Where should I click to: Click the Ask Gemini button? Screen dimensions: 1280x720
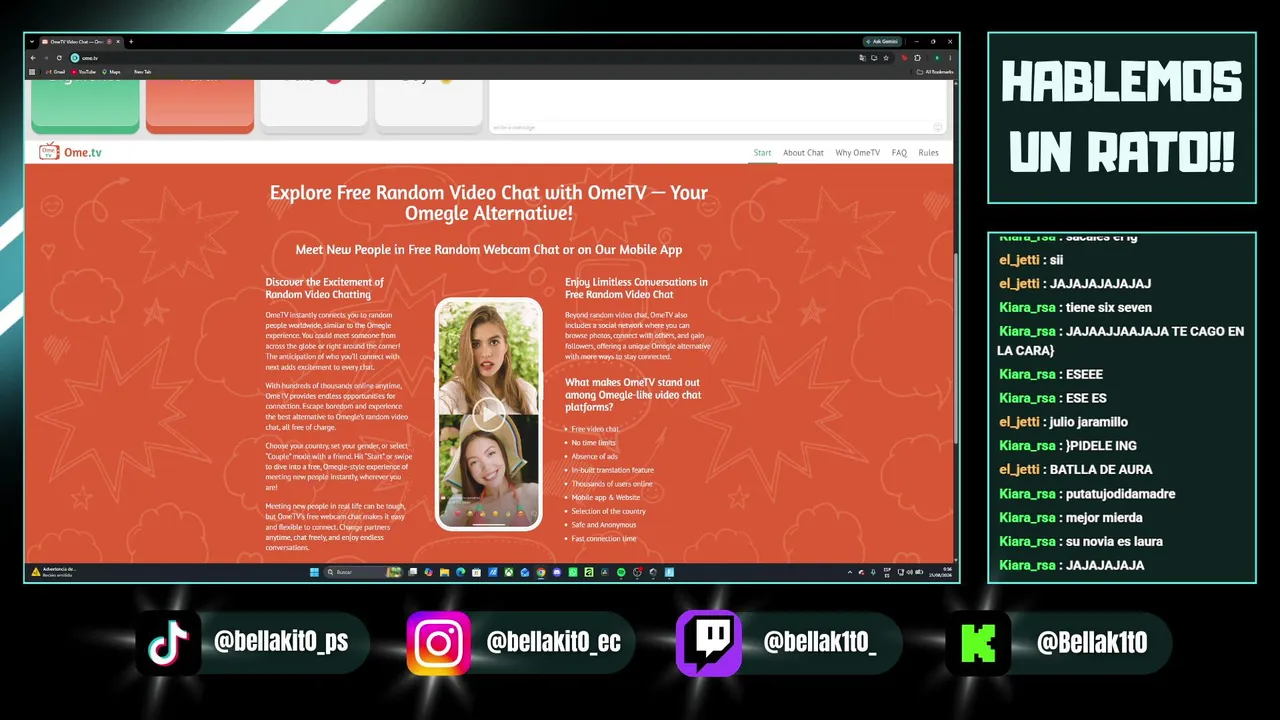click(x=882, y=42)
